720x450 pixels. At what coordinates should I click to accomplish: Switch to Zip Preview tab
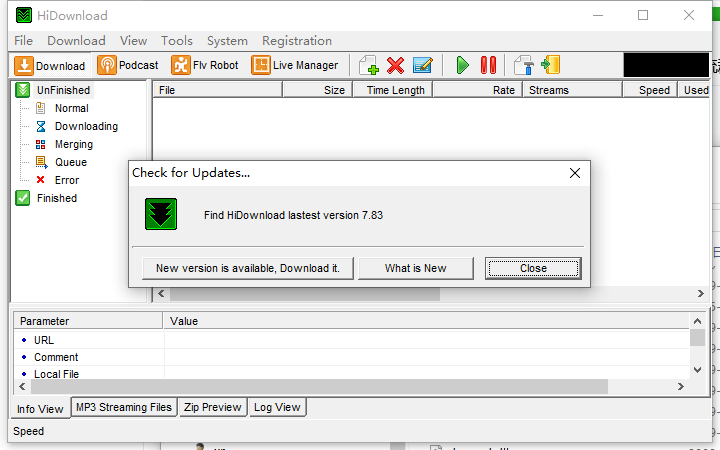coord(213,407)
